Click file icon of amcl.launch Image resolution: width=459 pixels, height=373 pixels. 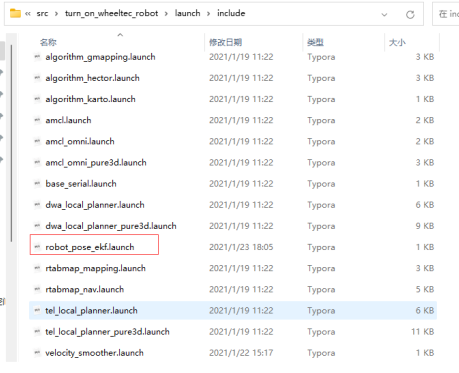click(37, 120)
